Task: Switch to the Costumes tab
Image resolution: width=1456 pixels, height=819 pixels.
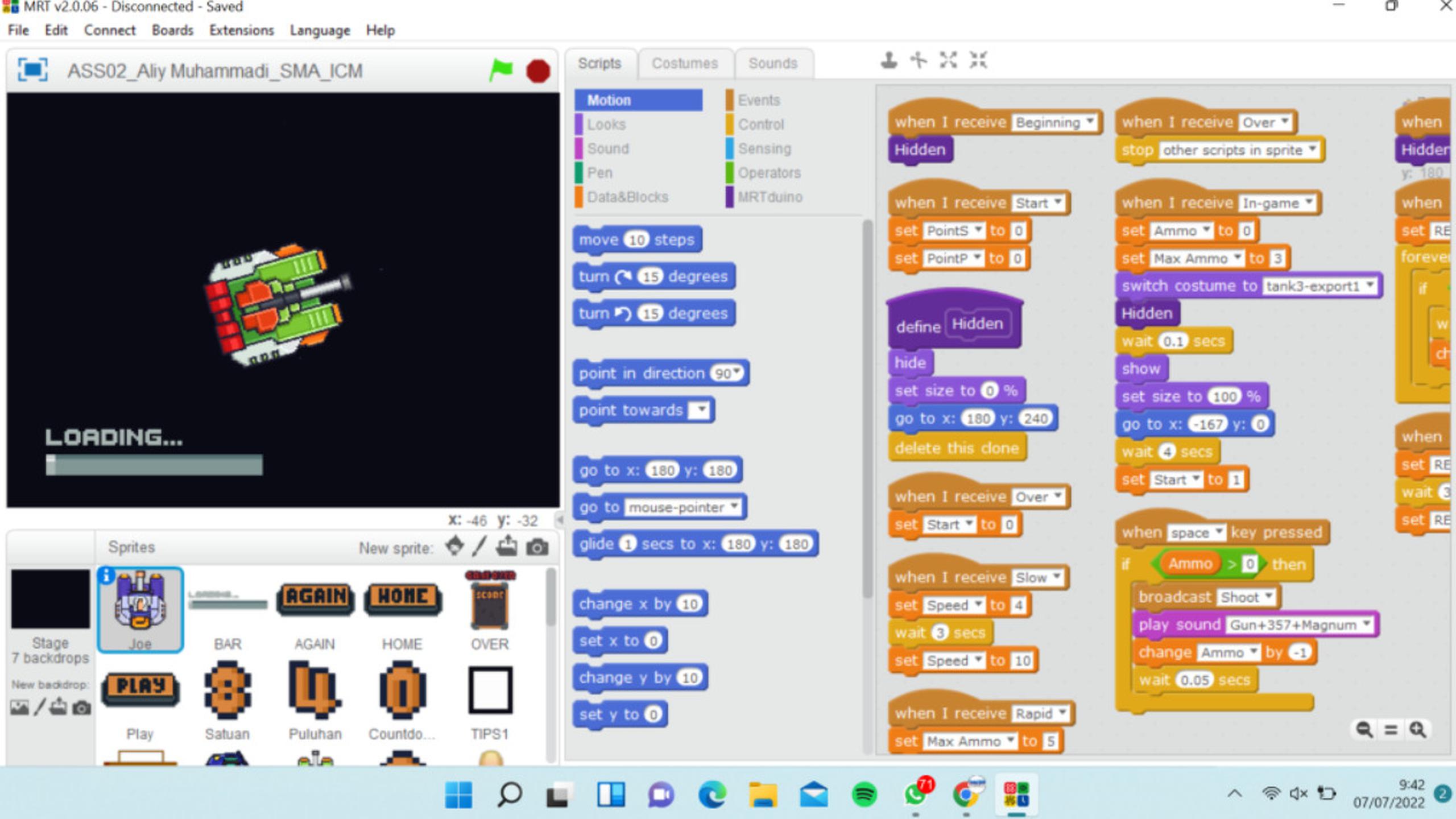Action: tap(685, 63)
